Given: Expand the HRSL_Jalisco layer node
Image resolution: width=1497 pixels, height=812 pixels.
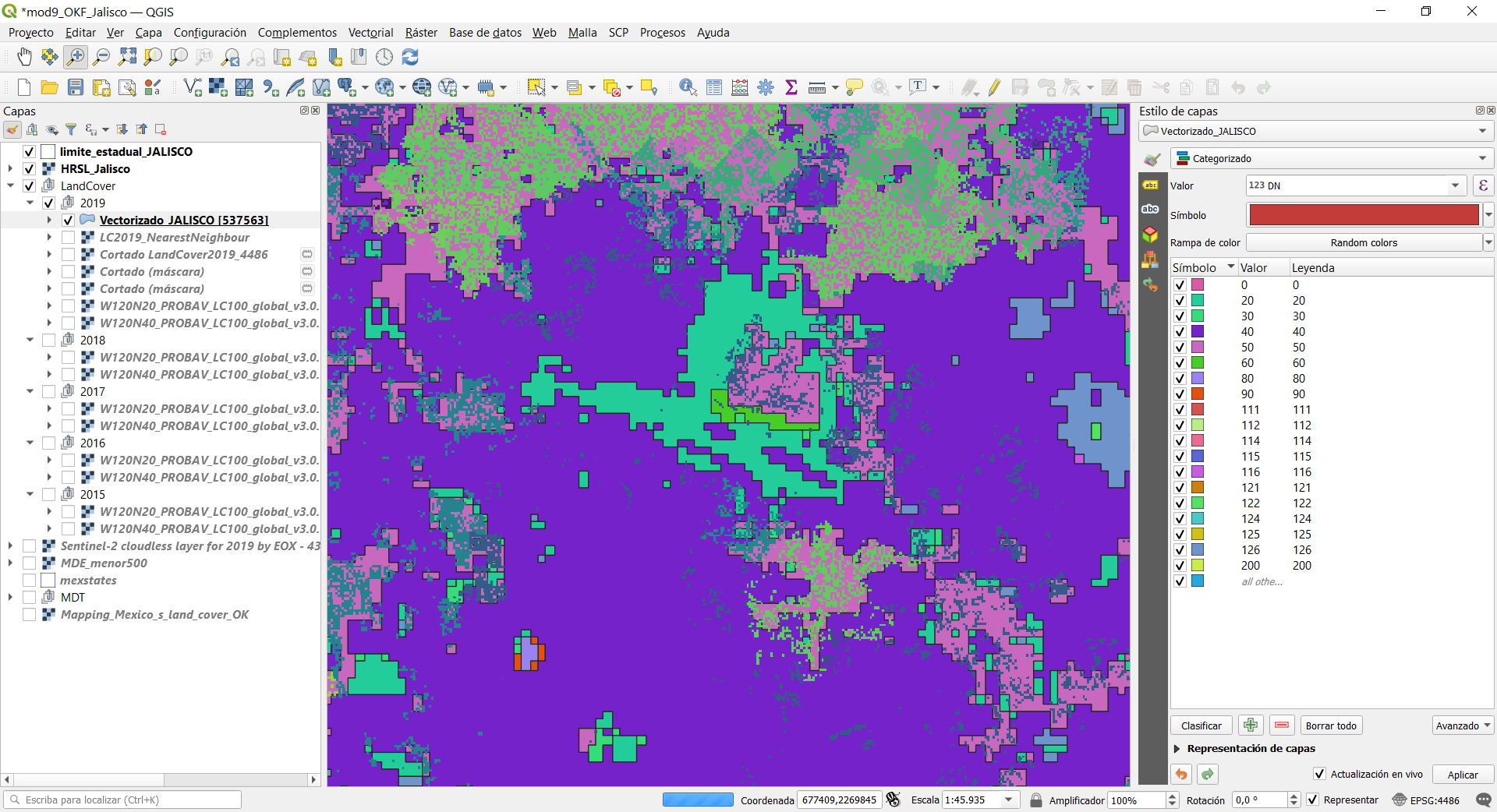Looking at the screenshot, I should [10, 168].
